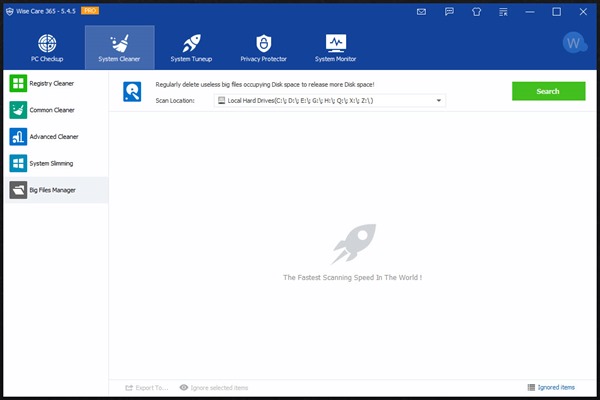Click the System Cleaner broom icon
This screenshot has height=400, width=600.
pyautogui.click(x=119, y=43)
